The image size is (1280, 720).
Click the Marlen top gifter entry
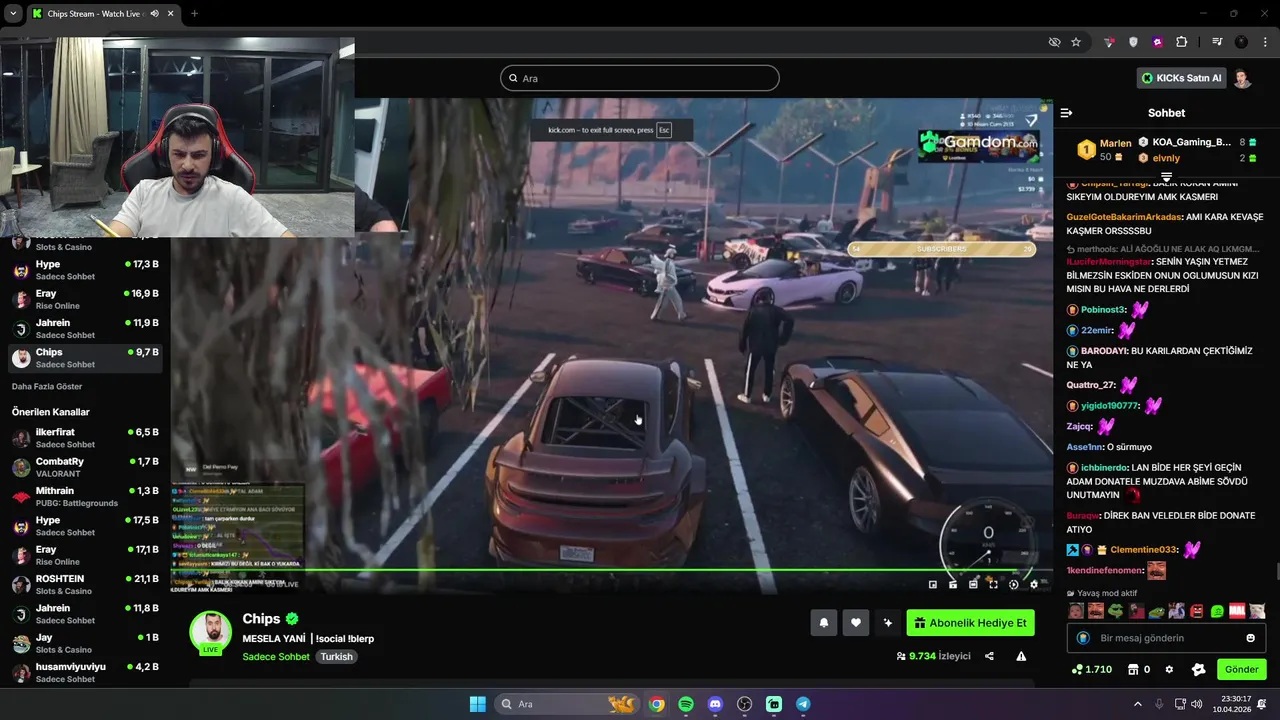[x=1105, y=150]
